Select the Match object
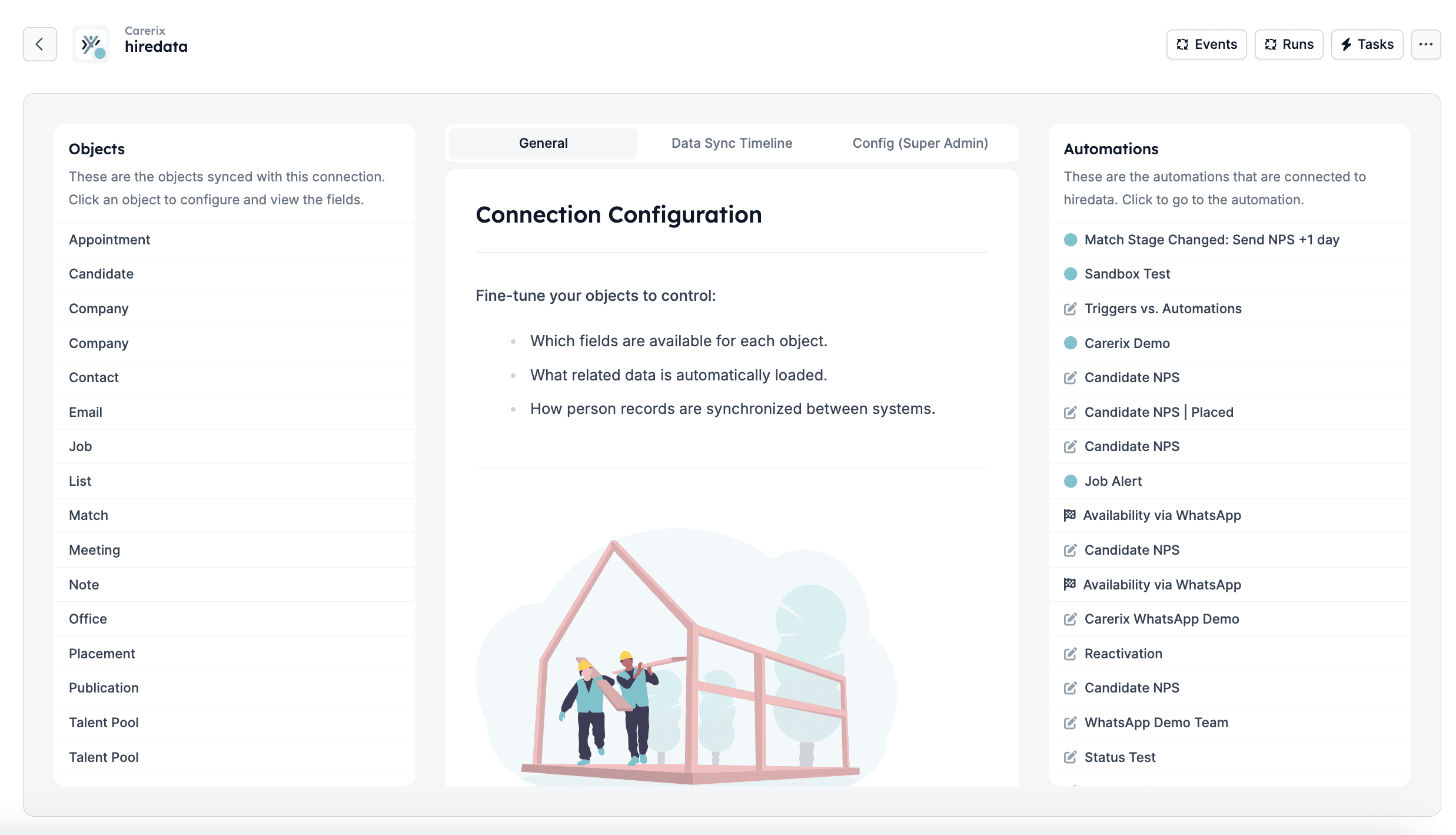The width and height of the screenshot is (1456, 835). [234, 515]
